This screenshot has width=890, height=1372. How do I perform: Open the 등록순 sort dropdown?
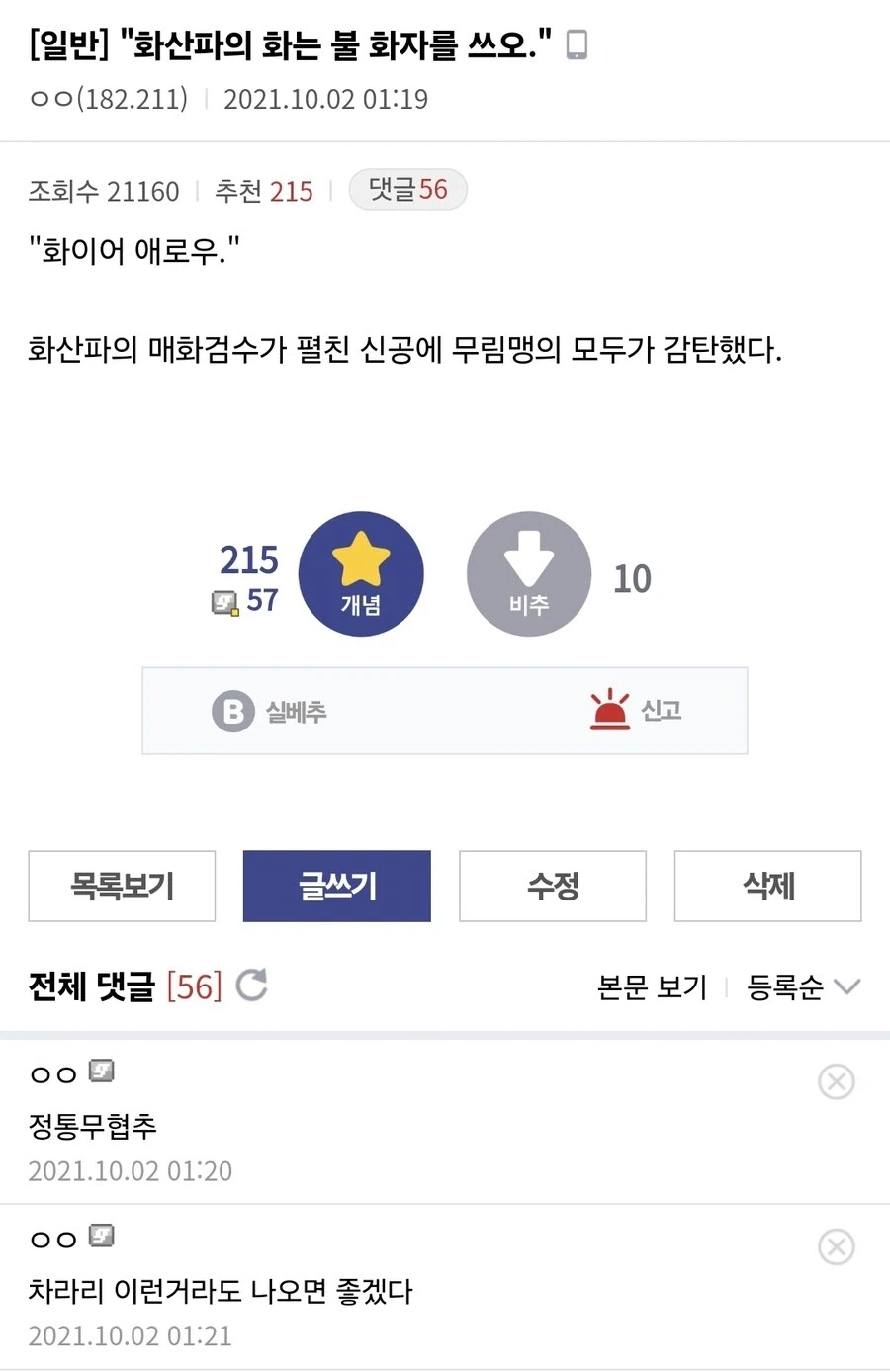point(803,986)
